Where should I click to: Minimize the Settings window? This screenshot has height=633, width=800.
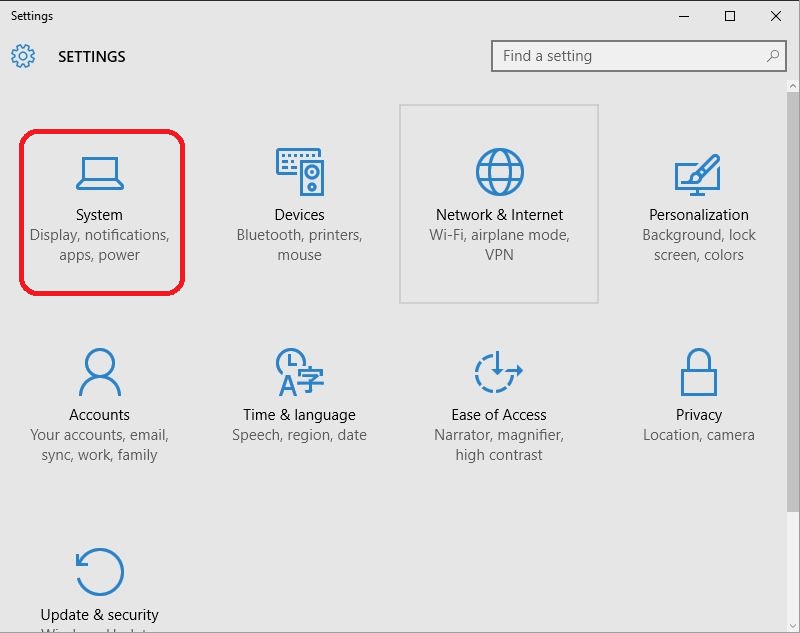[x=684, y=16]
